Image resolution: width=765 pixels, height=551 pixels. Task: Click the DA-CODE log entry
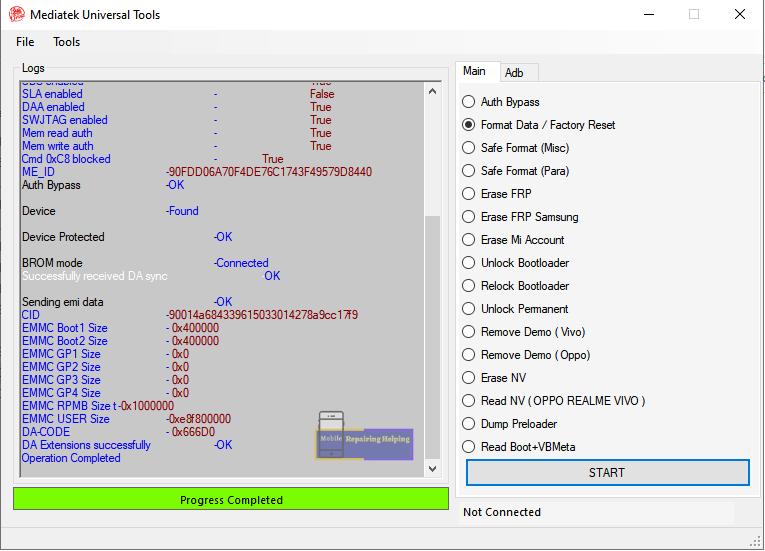(x=118, y=432)
